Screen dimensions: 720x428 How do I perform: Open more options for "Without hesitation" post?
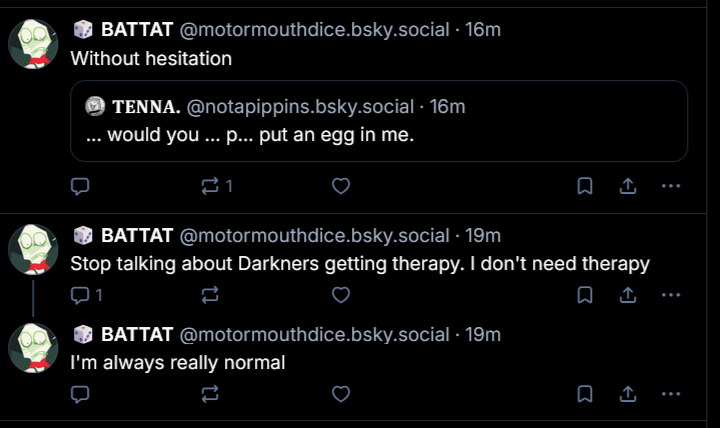[x=671, y=186]
